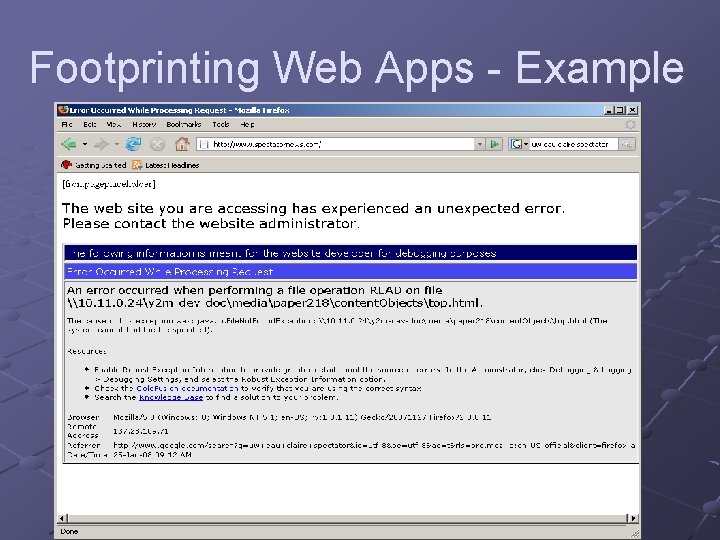
Task: Click the green Back arrow in Firefox
Action: click(x=69, y=144)
